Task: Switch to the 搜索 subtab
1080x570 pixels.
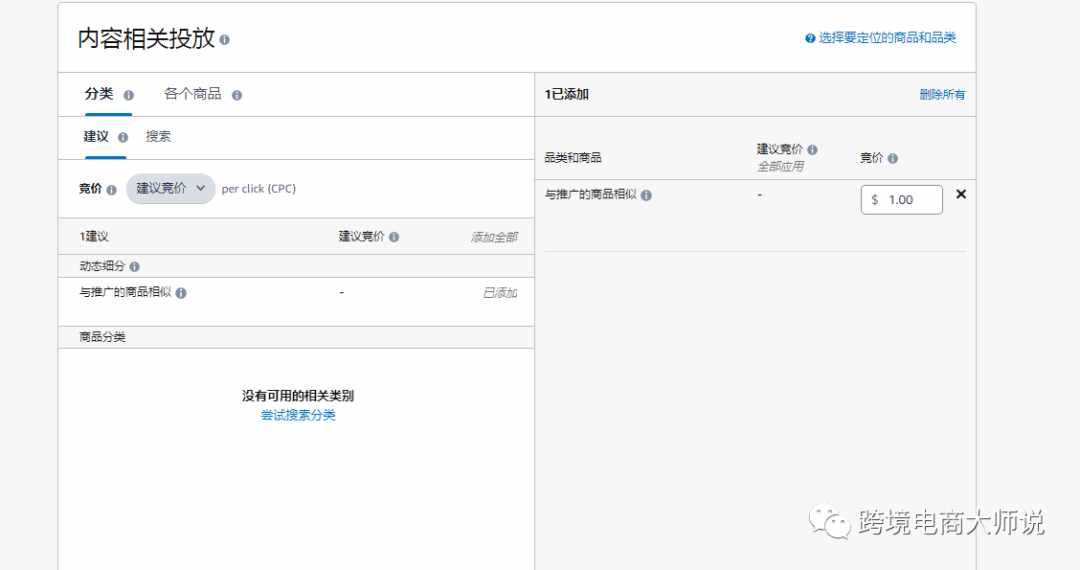Action: click(x=158, y=136)
